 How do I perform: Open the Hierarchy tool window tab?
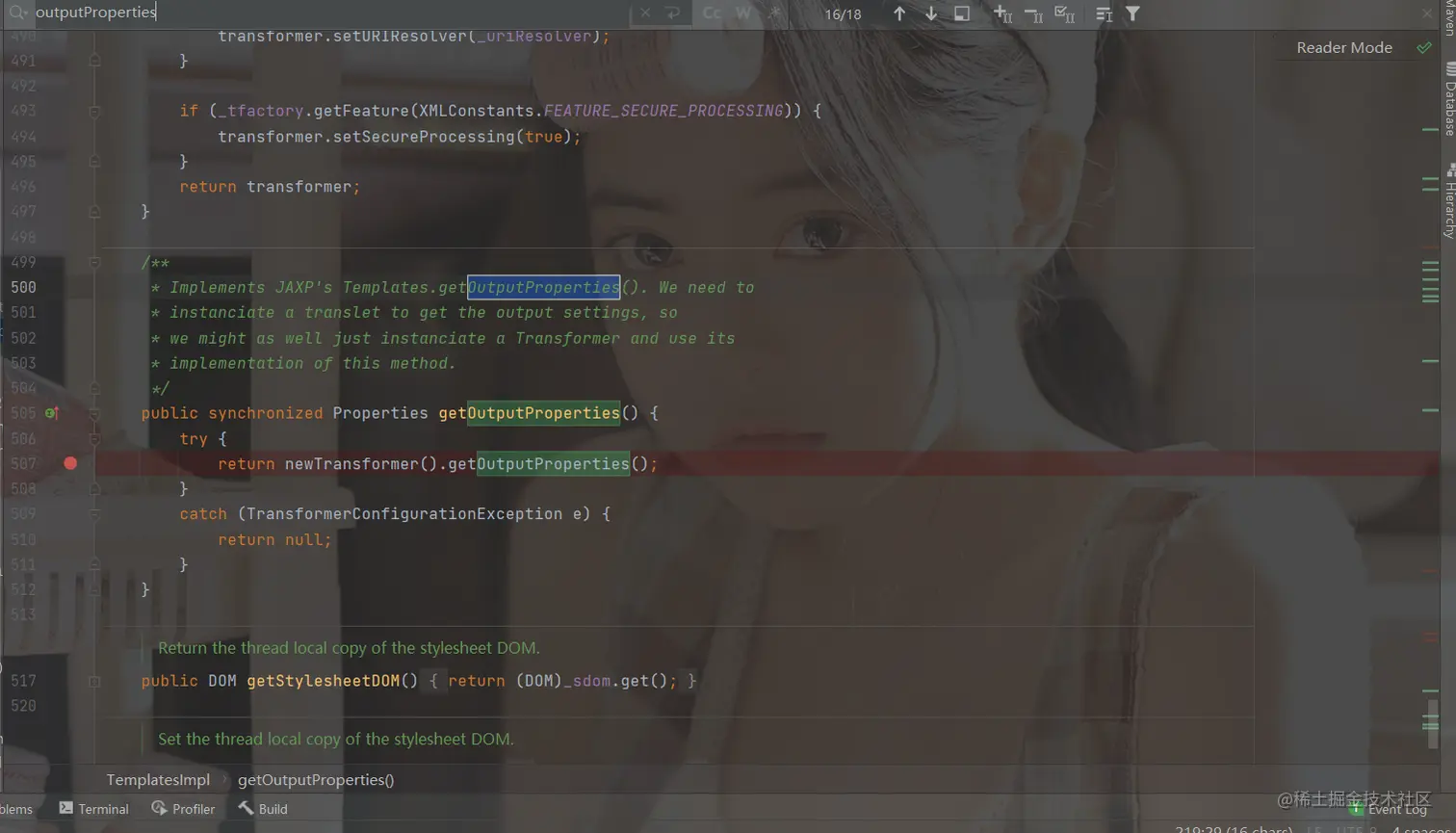[1449, 200]
